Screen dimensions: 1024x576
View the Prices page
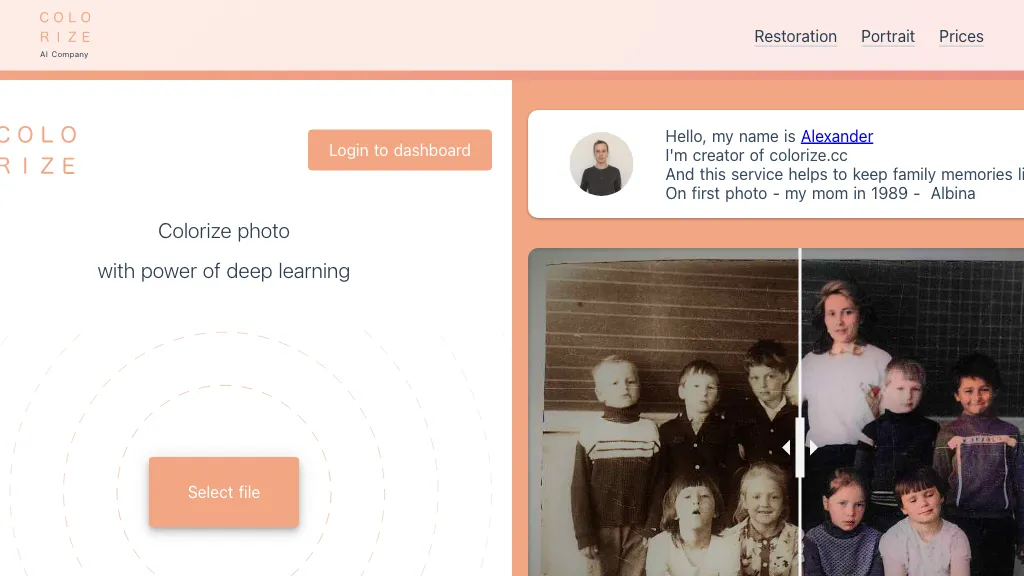(x=961, y=37)
